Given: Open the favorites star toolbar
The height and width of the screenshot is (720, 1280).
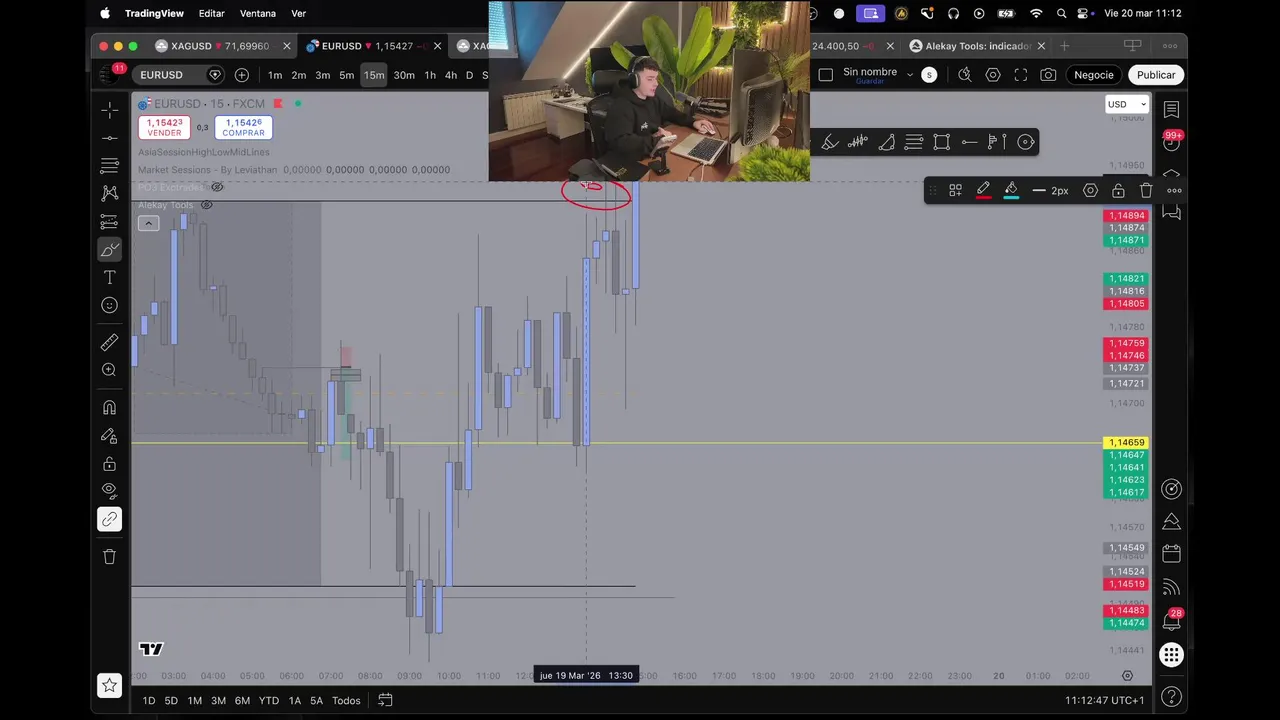Looking at the screenshot, I should tap(110, 686).
